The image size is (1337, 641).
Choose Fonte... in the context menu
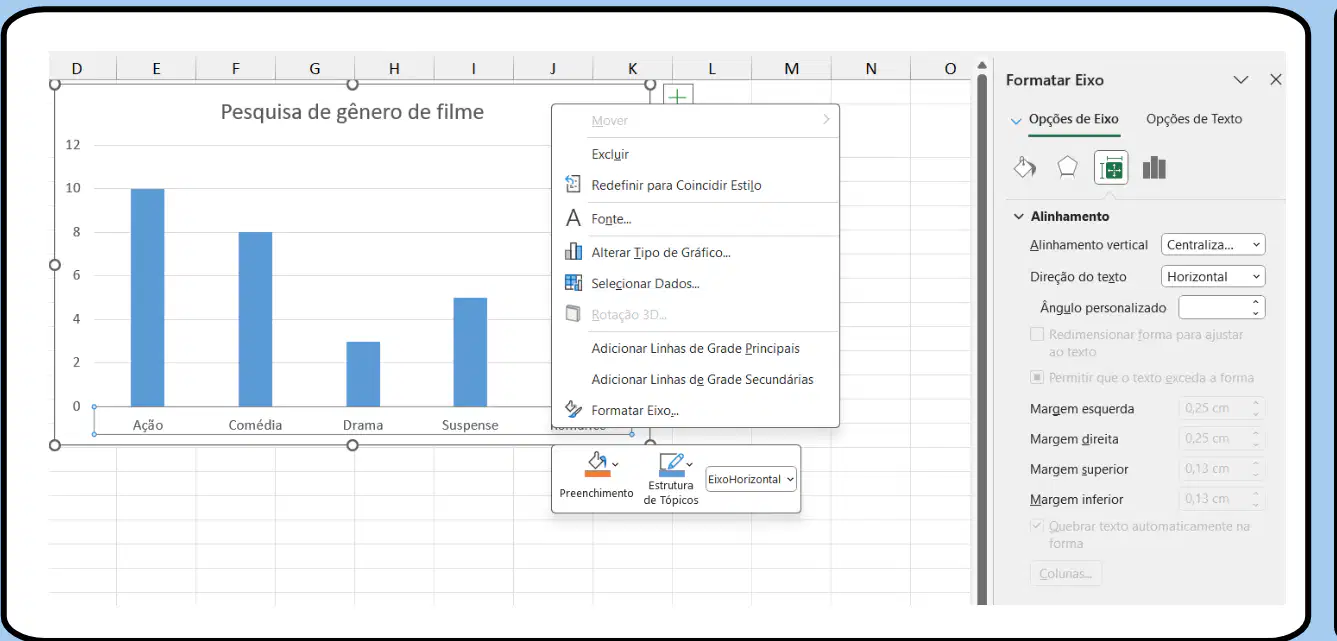pos(611,218)
